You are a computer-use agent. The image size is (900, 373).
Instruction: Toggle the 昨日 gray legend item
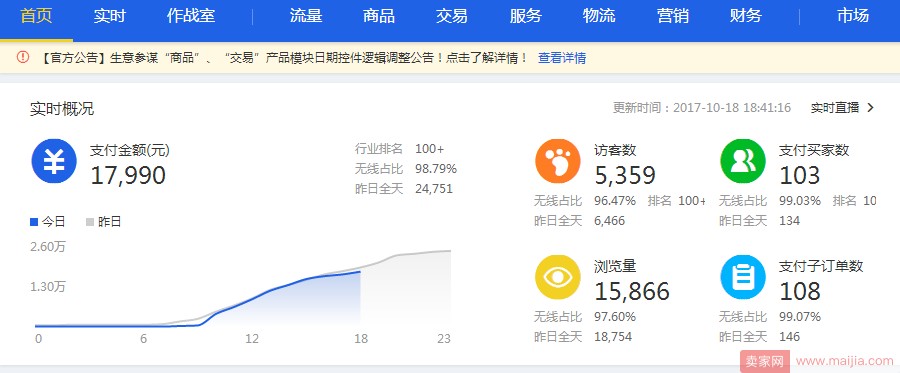point(103,222)
